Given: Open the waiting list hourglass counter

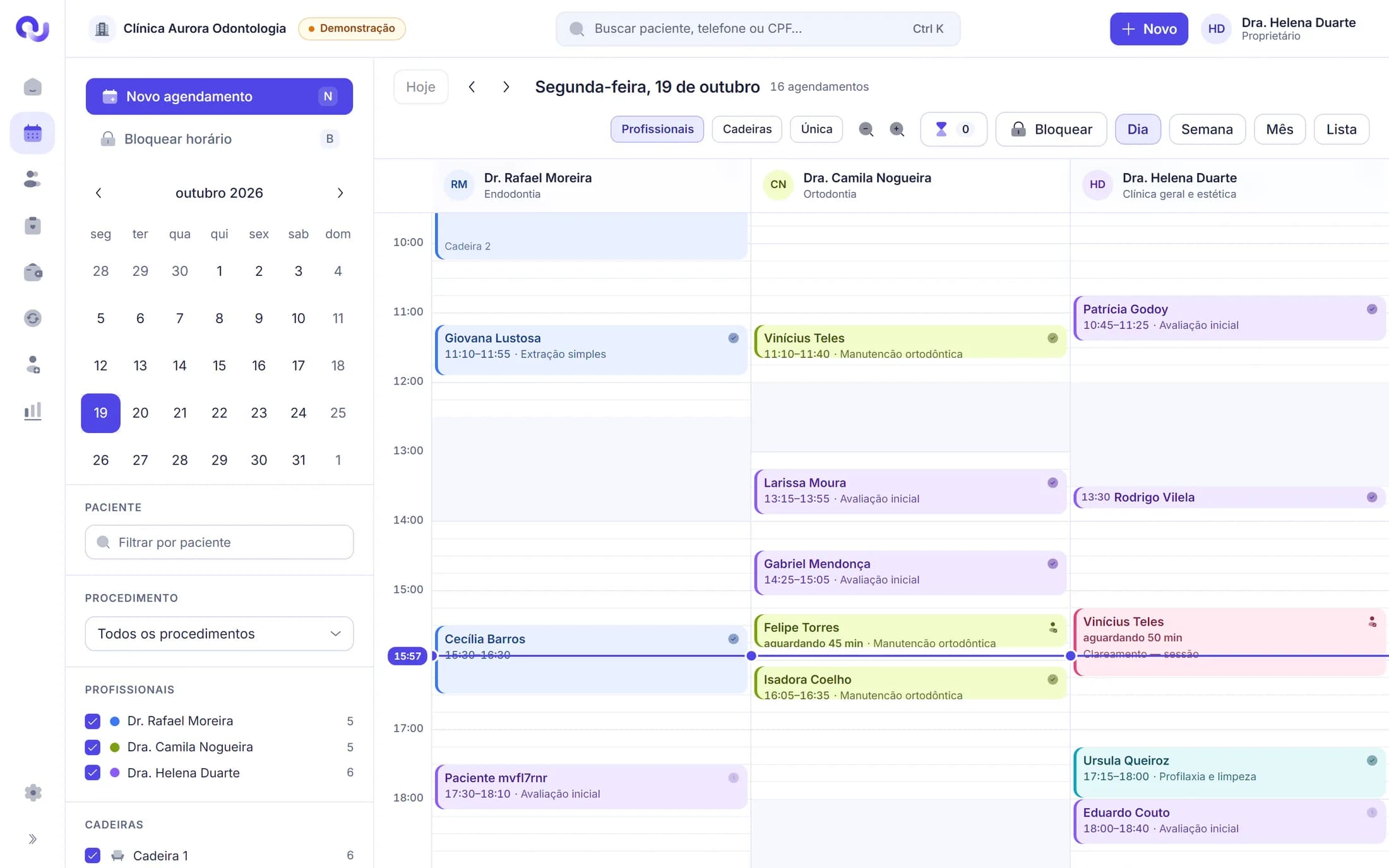Looking at the screenshot, I should click(x=953, y=129).
